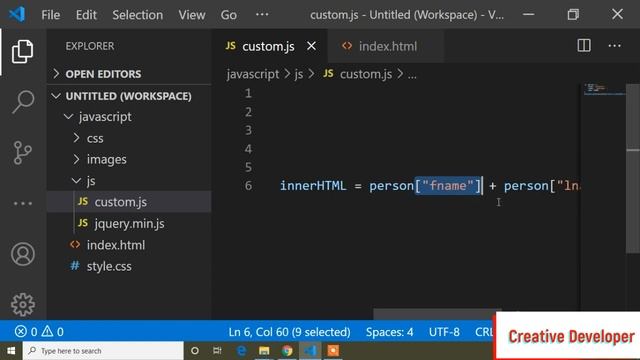The image size is (640, 360).
Task: Open Task View on the taskbar
Action: [217, 351]
